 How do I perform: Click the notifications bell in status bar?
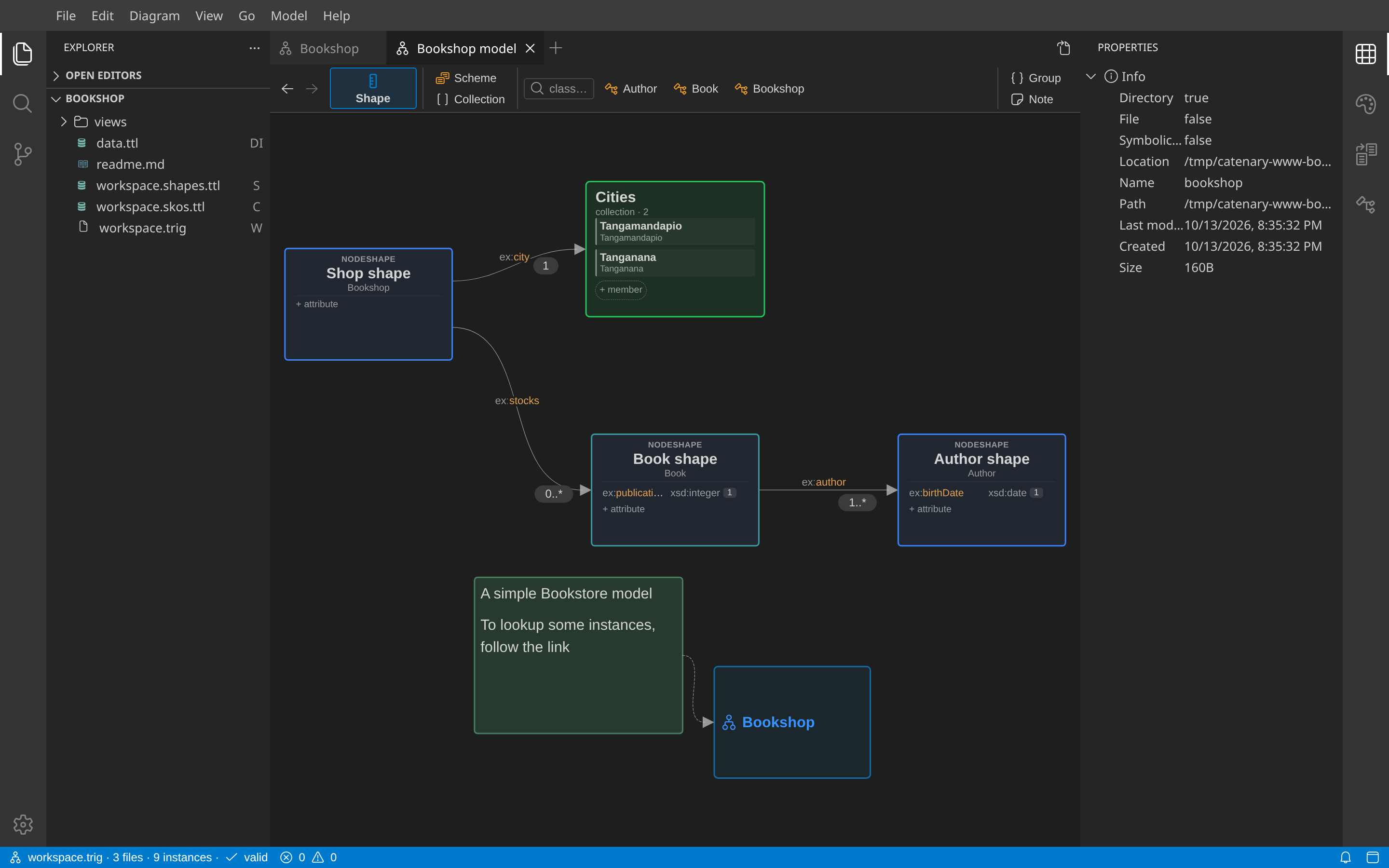pos(1346,857)
